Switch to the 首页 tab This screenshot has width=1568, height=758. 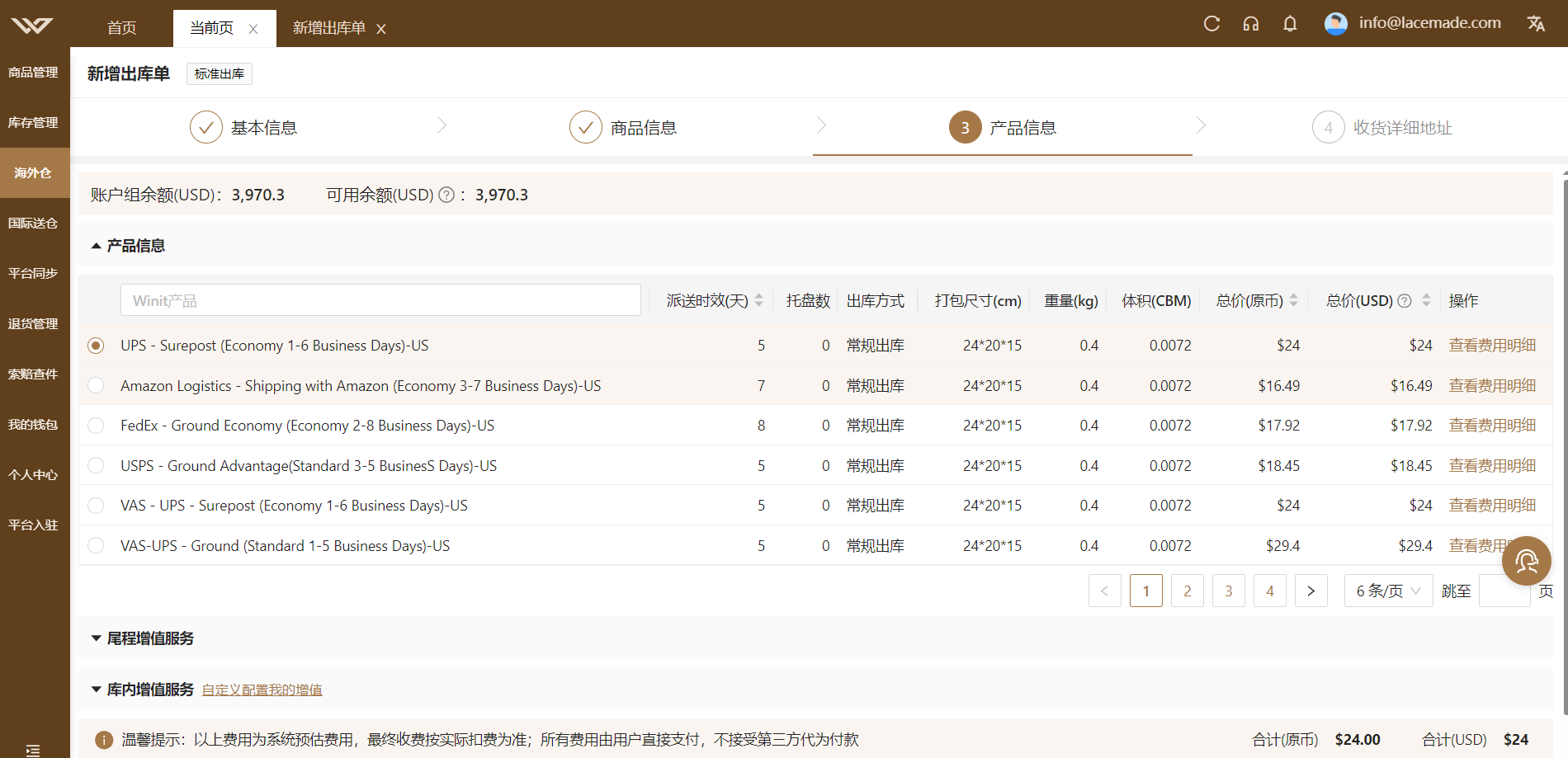click(122, 28)
